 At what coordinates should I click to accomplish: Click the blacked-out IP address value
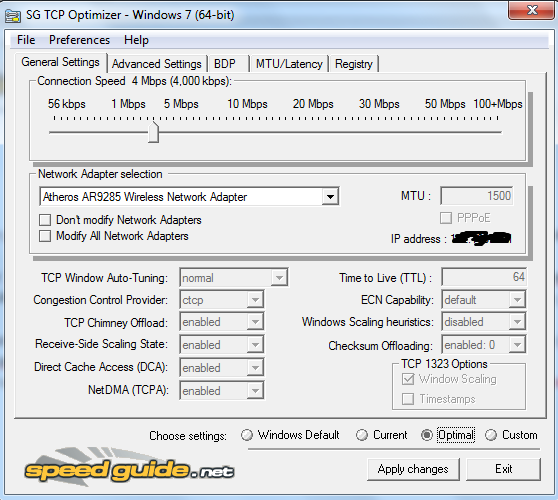tap(481, 238)
